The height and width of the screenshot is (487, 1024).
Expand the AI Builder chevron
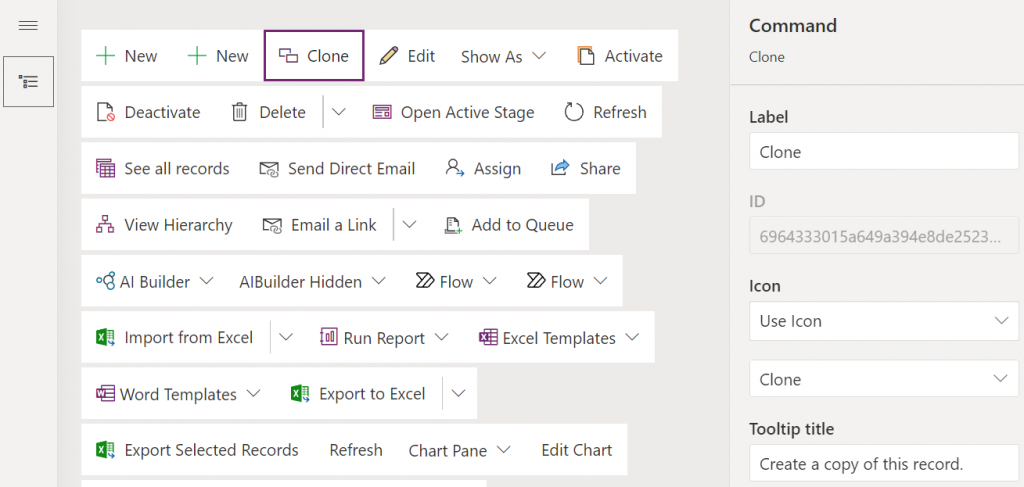coord(206,281)
